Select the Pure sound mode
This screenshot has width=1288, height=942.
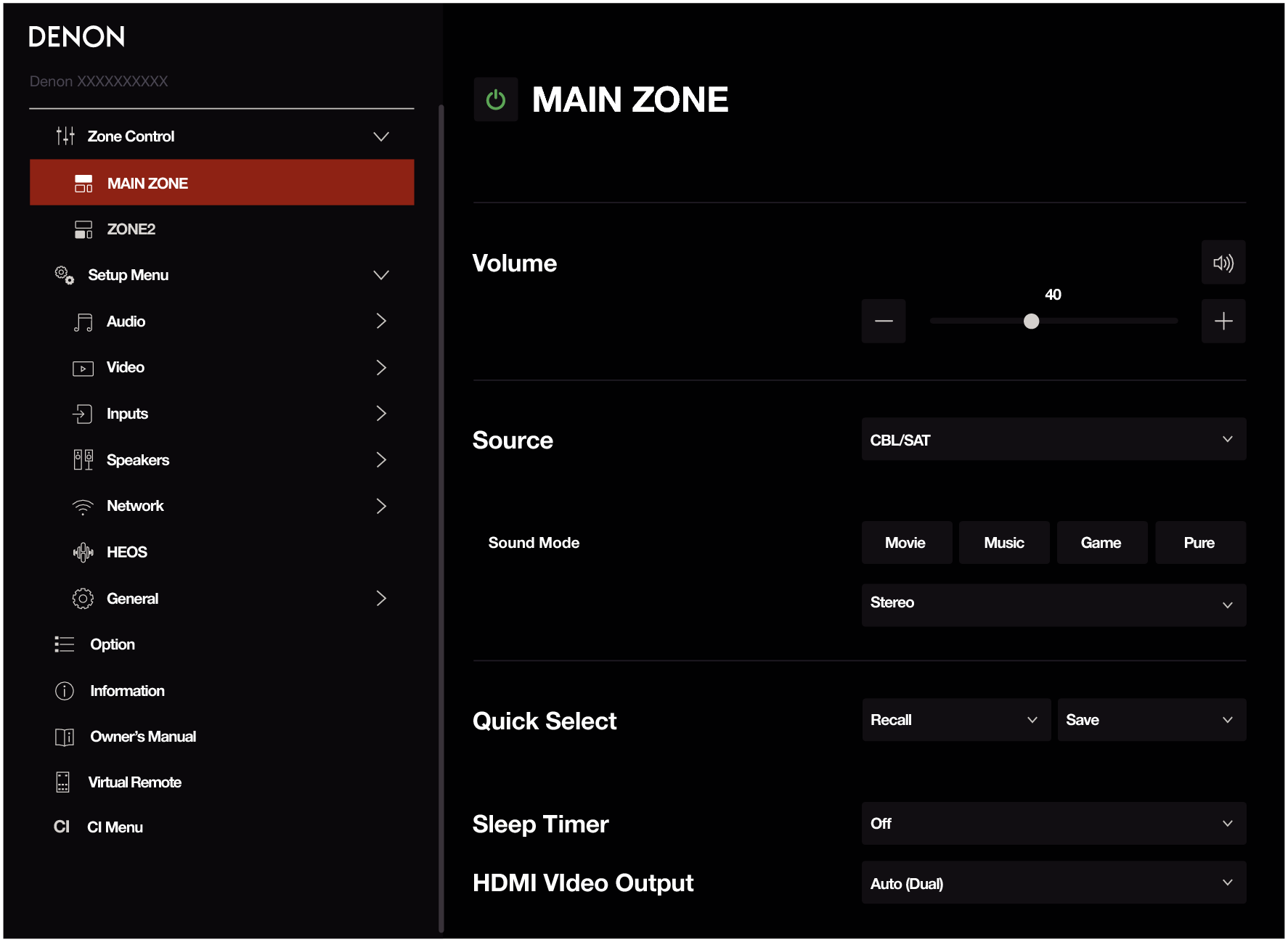pos(1199,543)
